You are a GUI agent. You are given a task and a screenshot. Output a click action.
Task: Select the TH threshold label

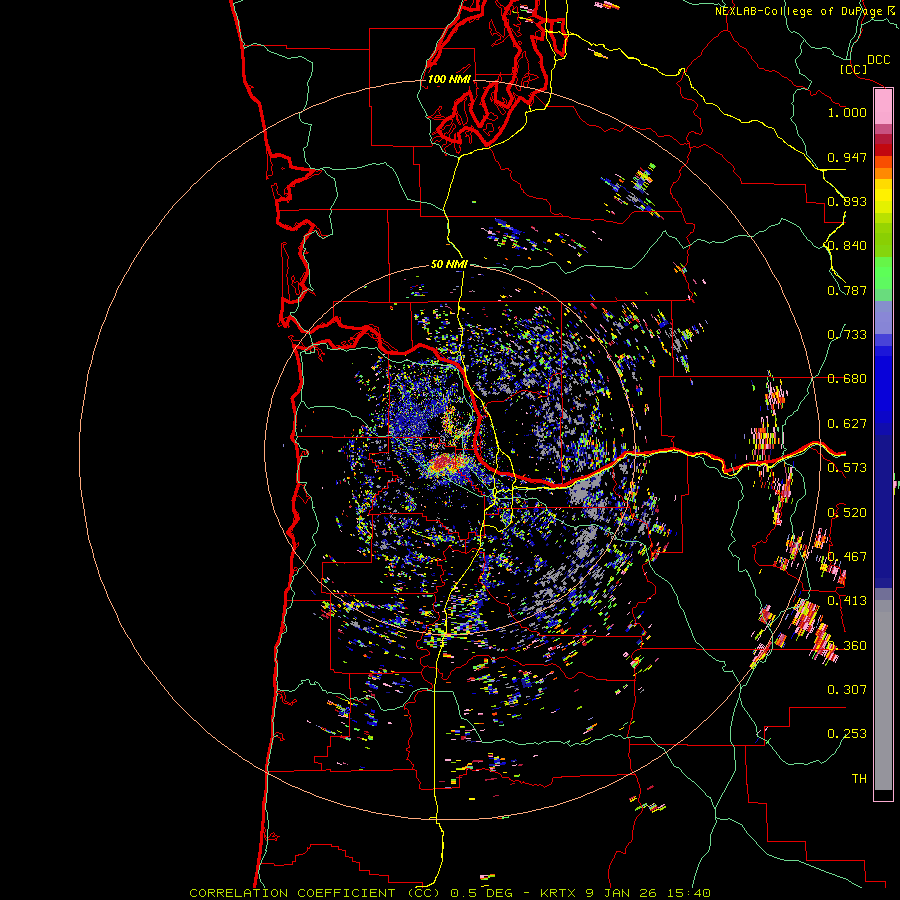[859, 779]
